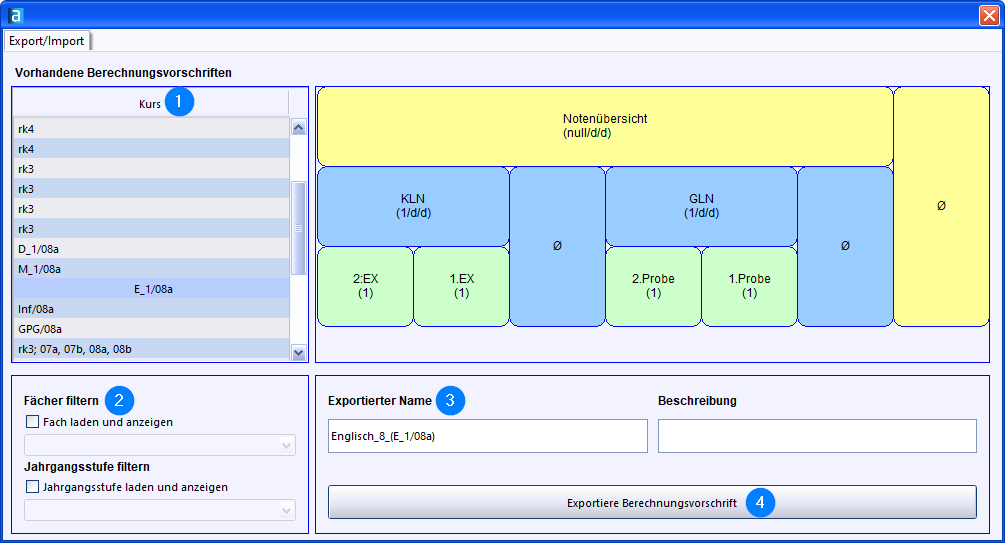Enable Jahrgangsstufe laden und anzeigen checkbox

coord(32,487)
